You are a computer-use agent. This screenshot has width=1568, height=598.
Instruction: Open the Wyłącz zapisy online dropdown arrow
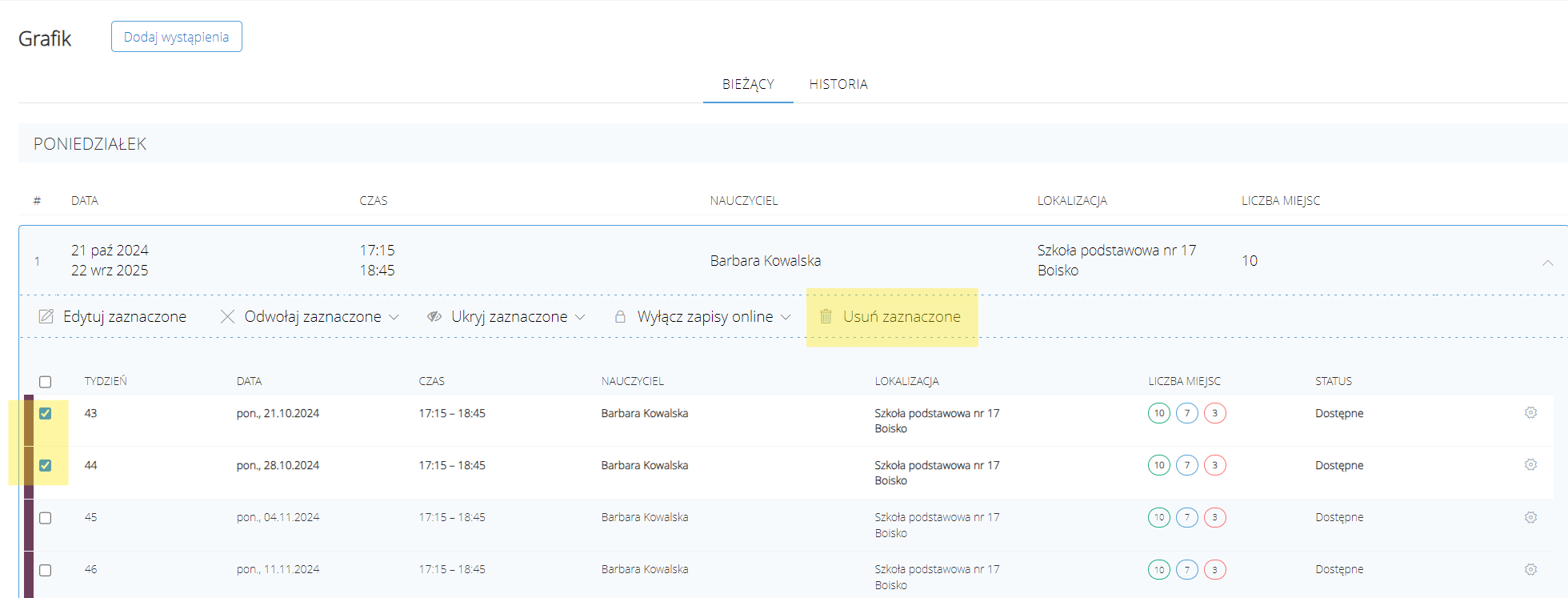(786, 317)
